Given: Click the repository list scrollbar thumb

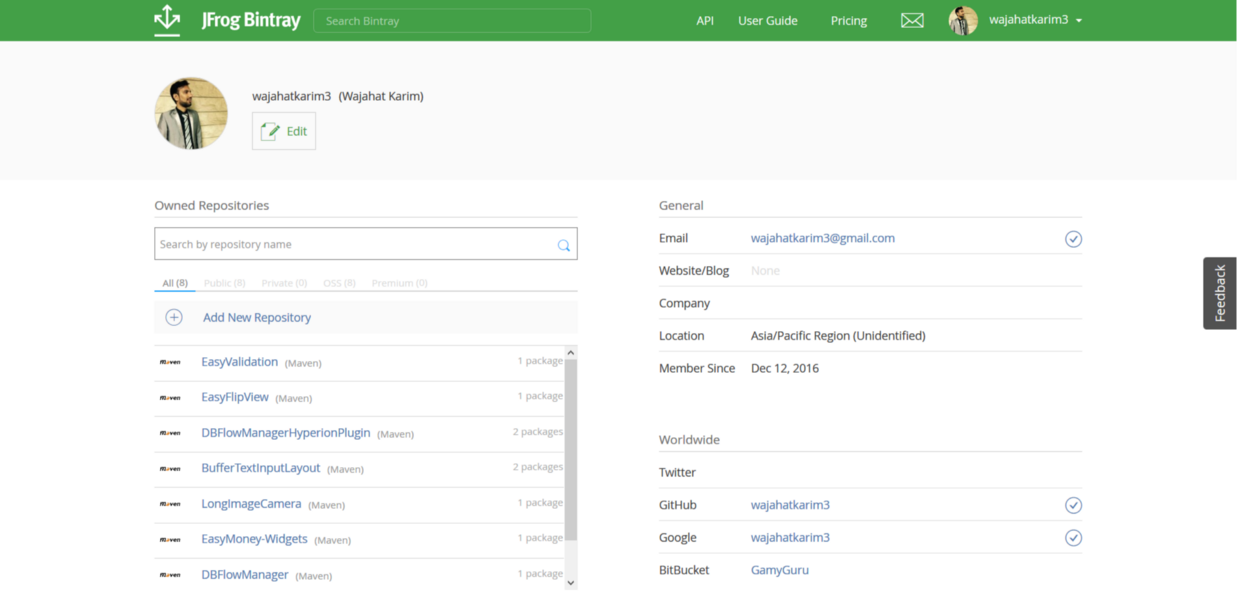Looking at the screenshot, I should pos(571,450).
